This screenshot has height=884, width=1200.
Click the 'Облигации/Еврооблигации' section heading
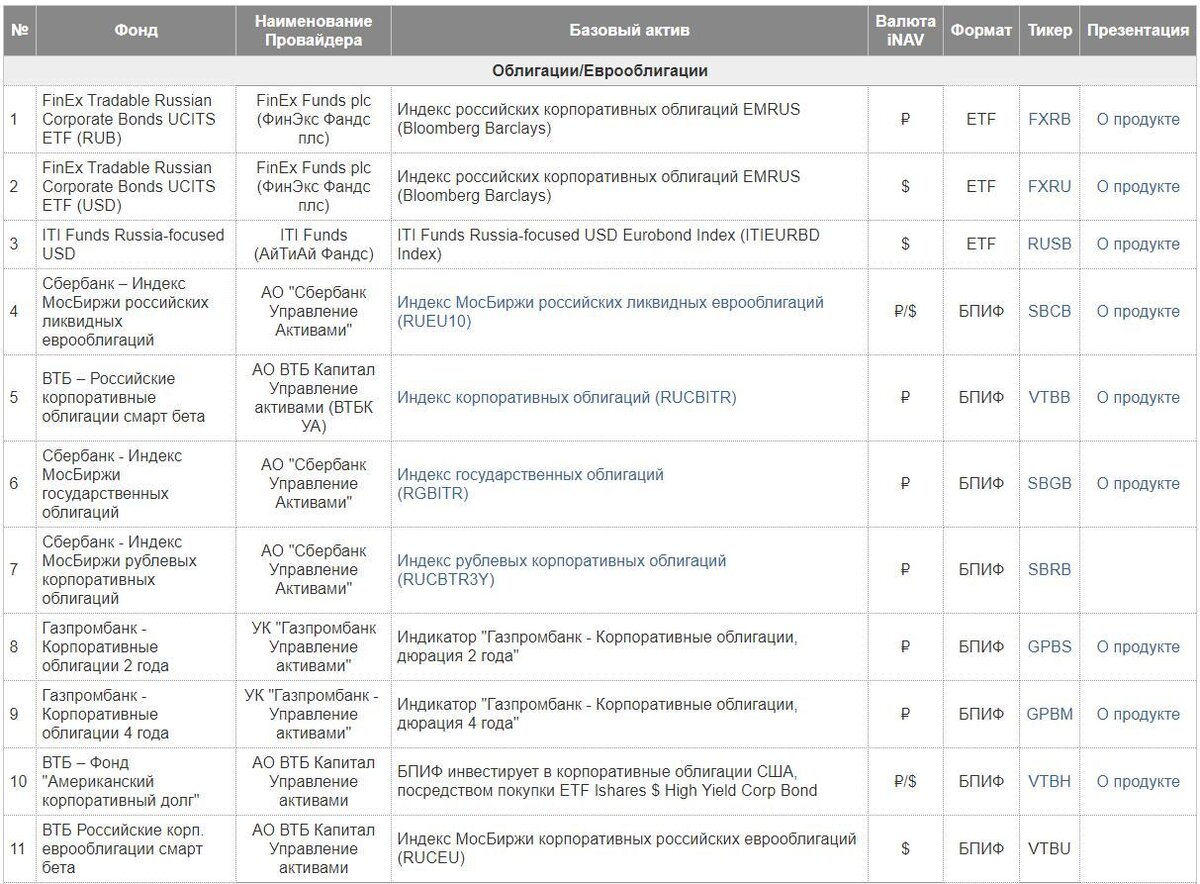(600, 71)
